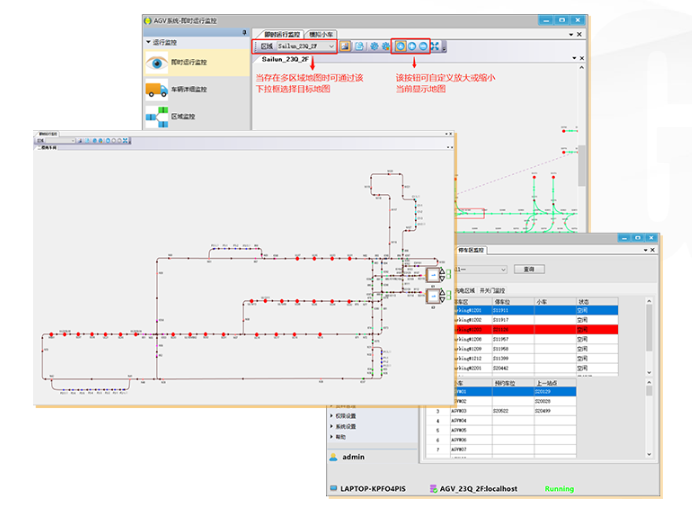Image resolution: width=692 pixels, height=508 pixels.
Task: Click the eye icon for 即时运行监控
Action: (x=157, y=63)
